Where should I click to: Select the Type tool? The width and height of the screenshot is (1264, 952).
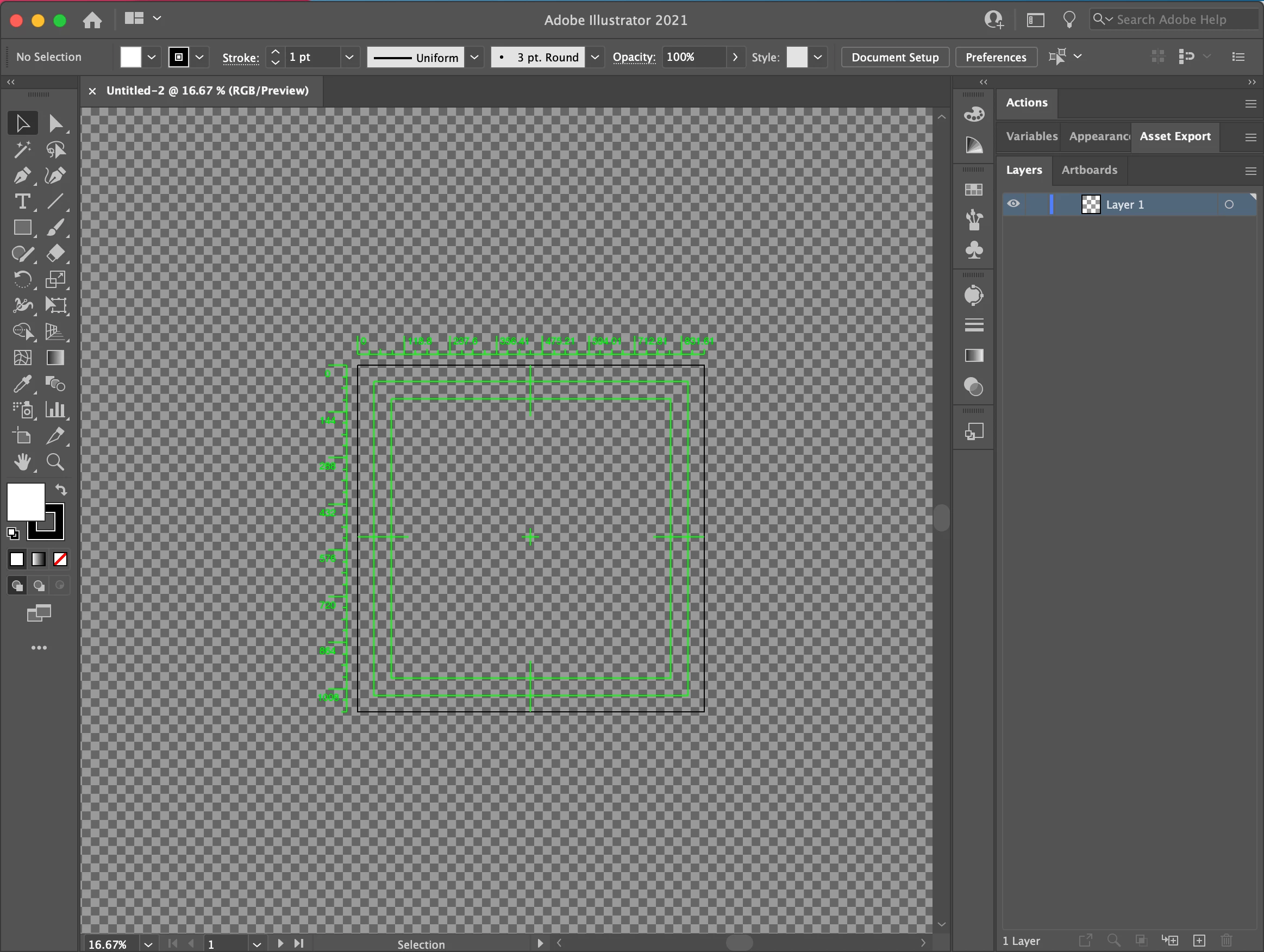click(x=22, y=202)
